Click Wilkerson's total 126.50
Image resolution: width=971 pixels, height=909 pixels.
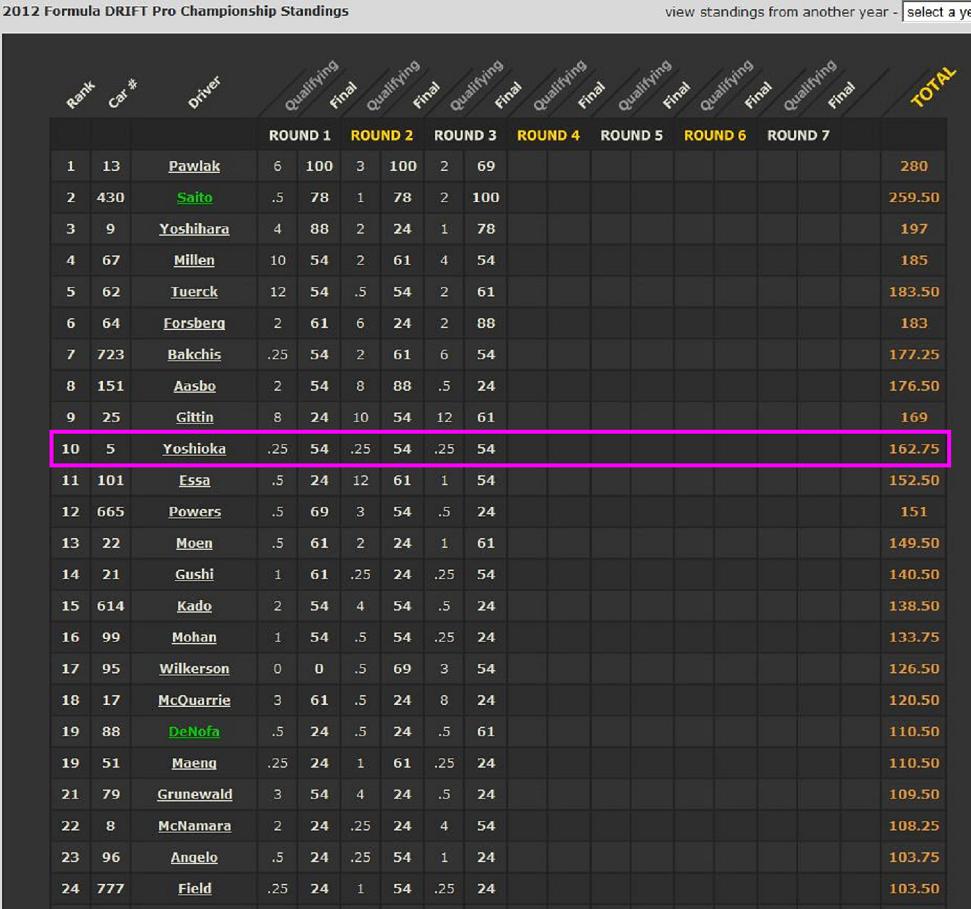(914, 669)
